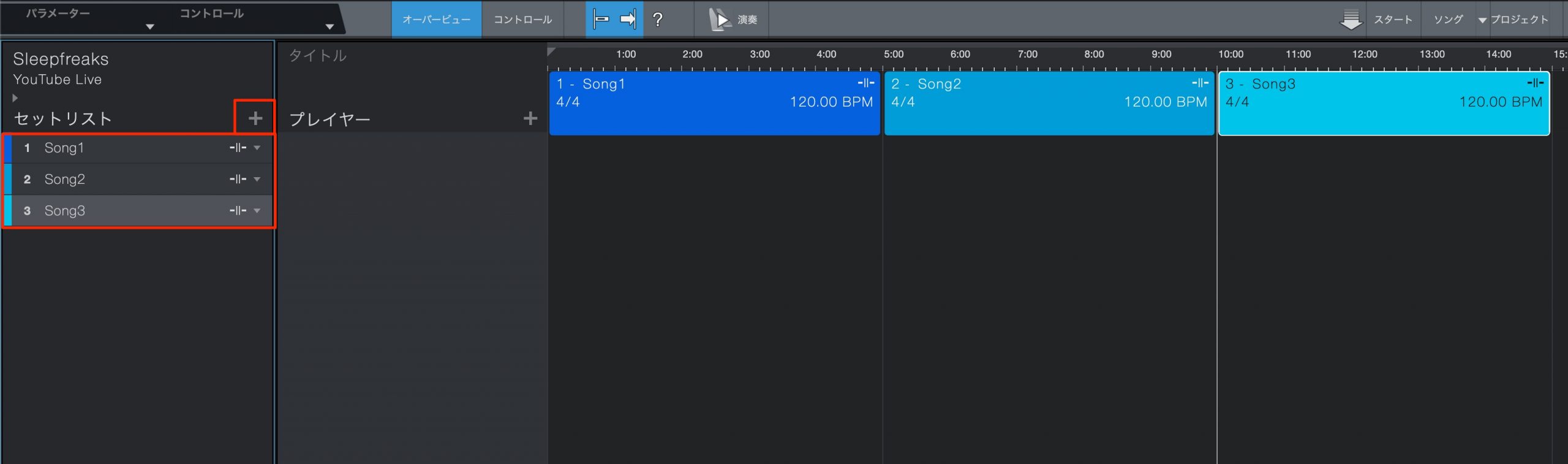This screenshot has width=1568, height=464.
Task: Select the Song1 block in the timeline
Action: click(714, 103)
